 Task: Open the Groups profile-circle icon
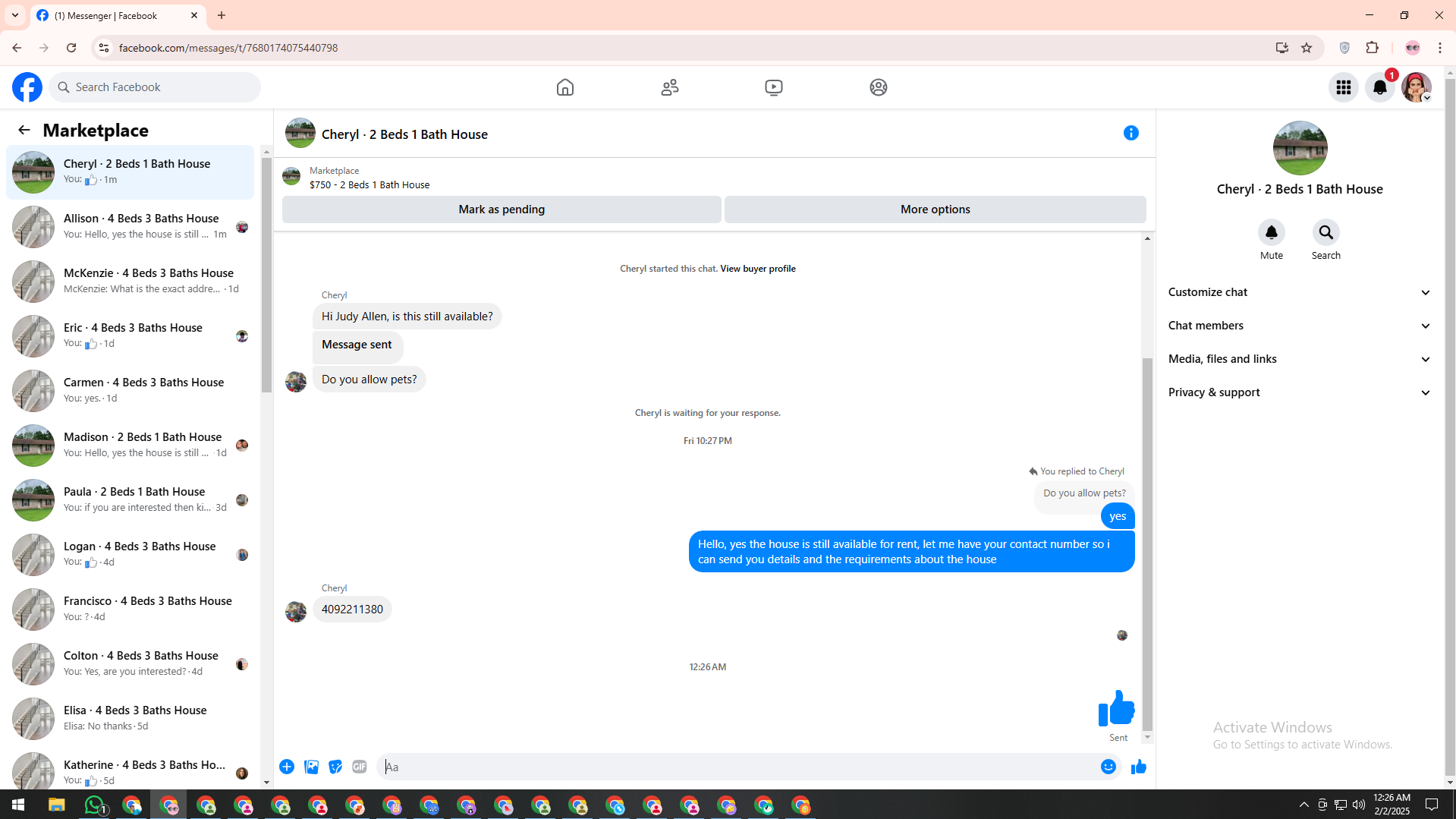click(879, 87)
